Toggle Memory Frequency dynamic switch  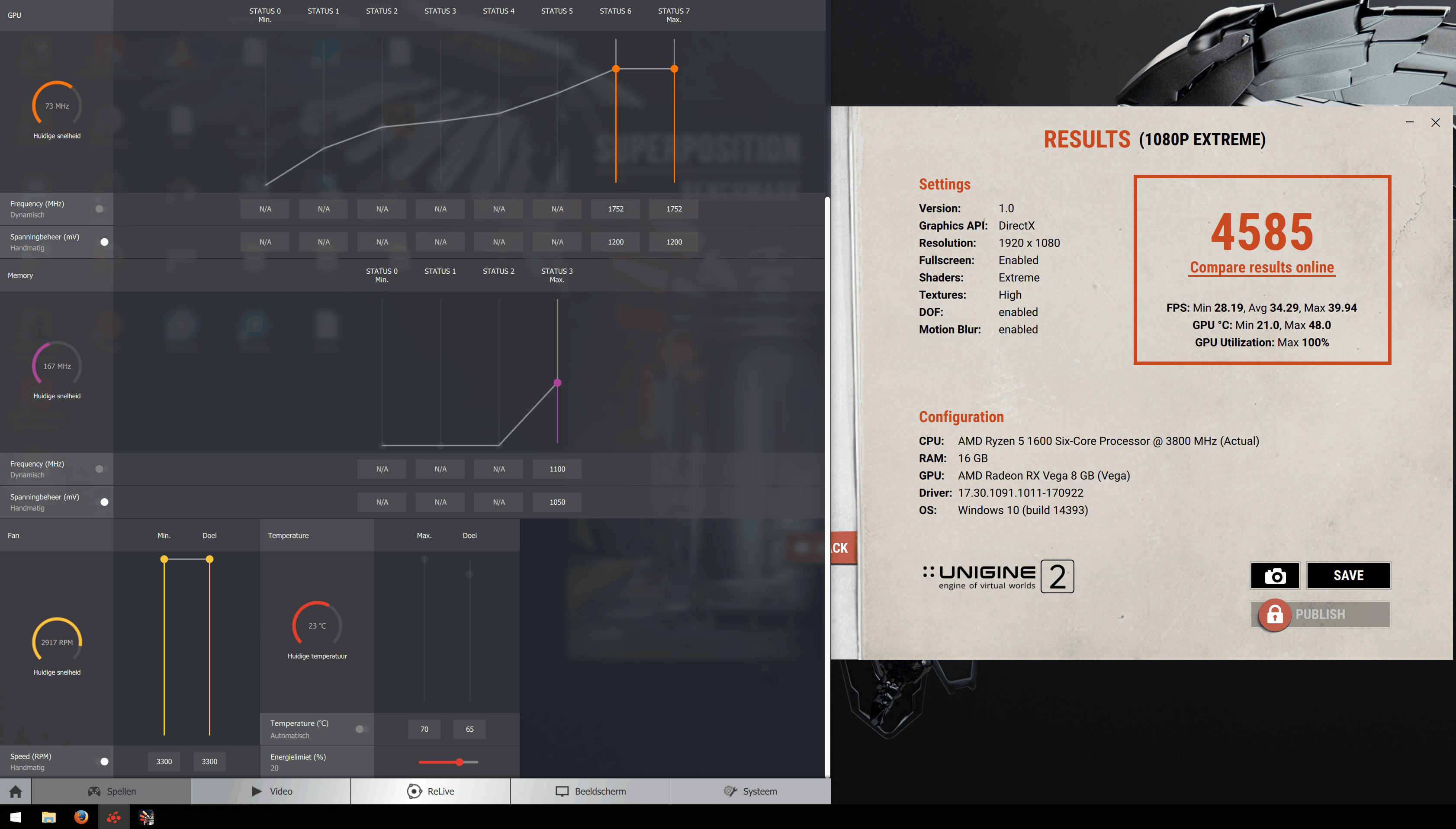101,469
